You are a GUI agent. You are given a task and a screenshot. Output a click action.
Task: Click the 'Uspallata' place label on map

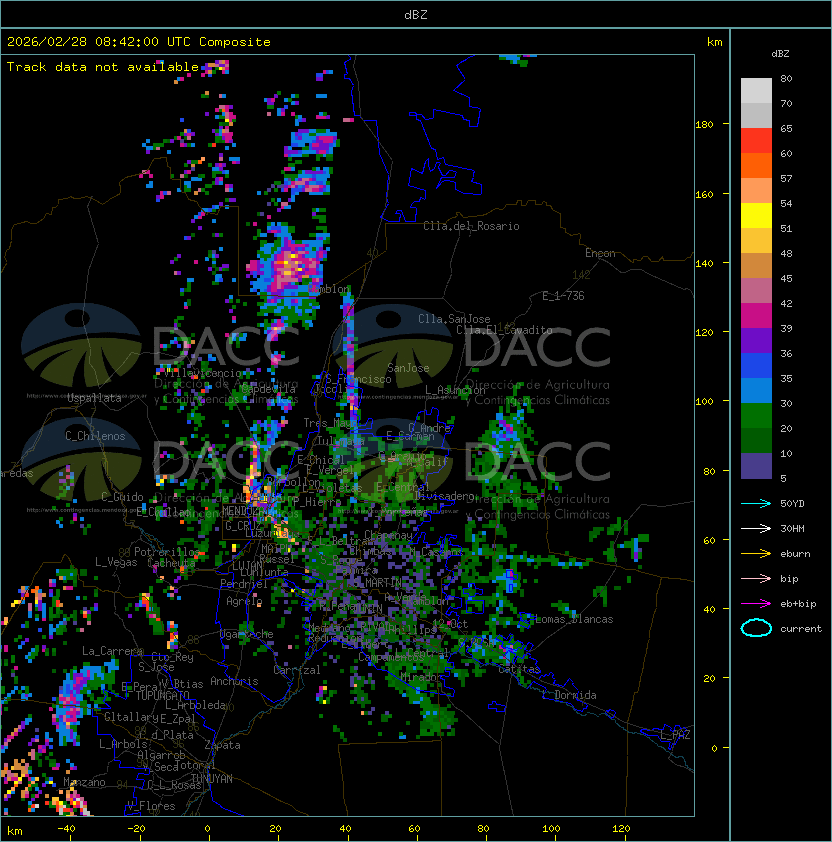[x=94, y=398]
